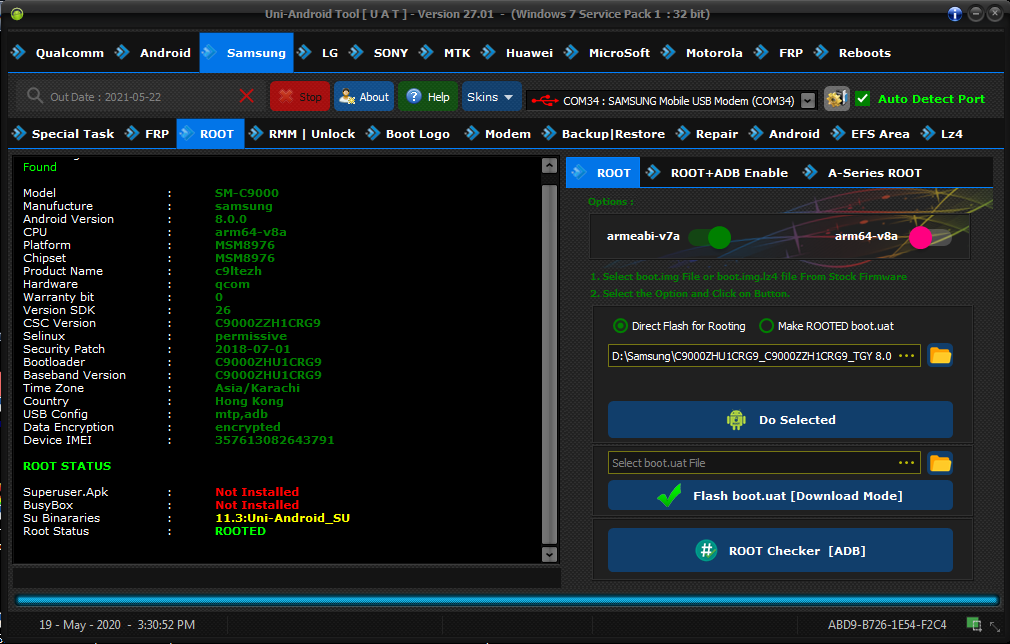Switch to ROOT+ADB Enable sub-tab
Image resolution: width=1010 pixels, height=644 pixels.
[718, 173]
